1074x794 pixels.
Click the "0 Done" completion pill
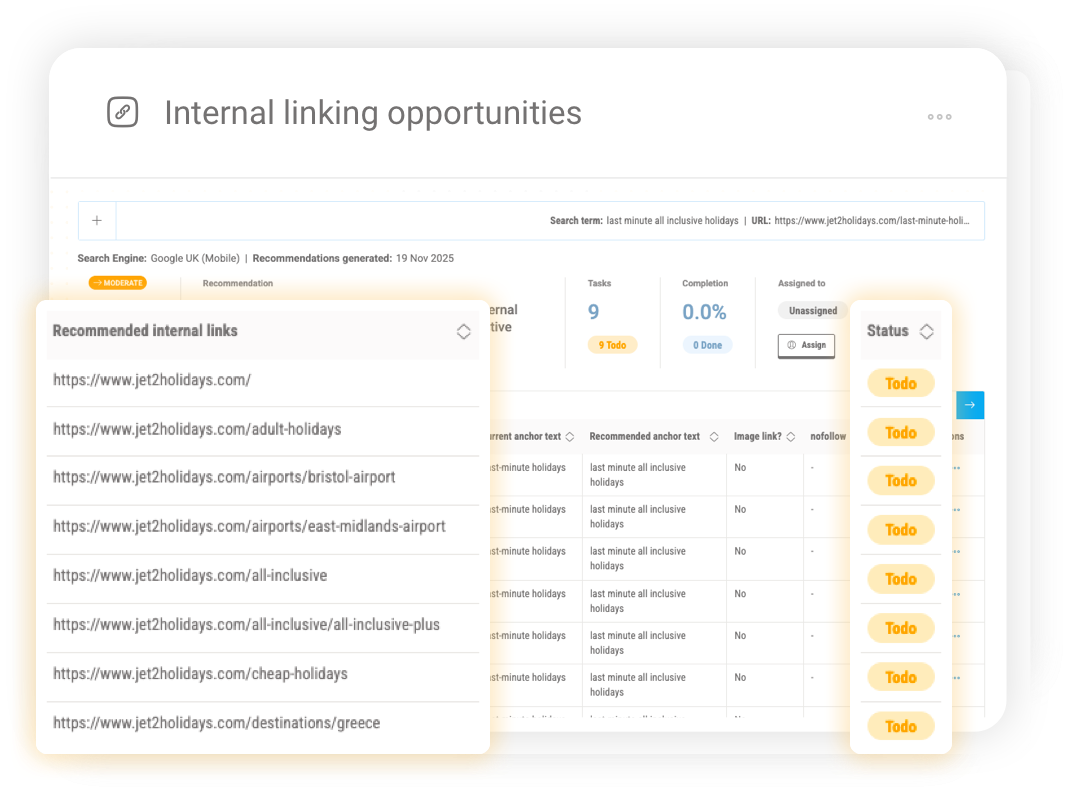click(x=707, y=344)
